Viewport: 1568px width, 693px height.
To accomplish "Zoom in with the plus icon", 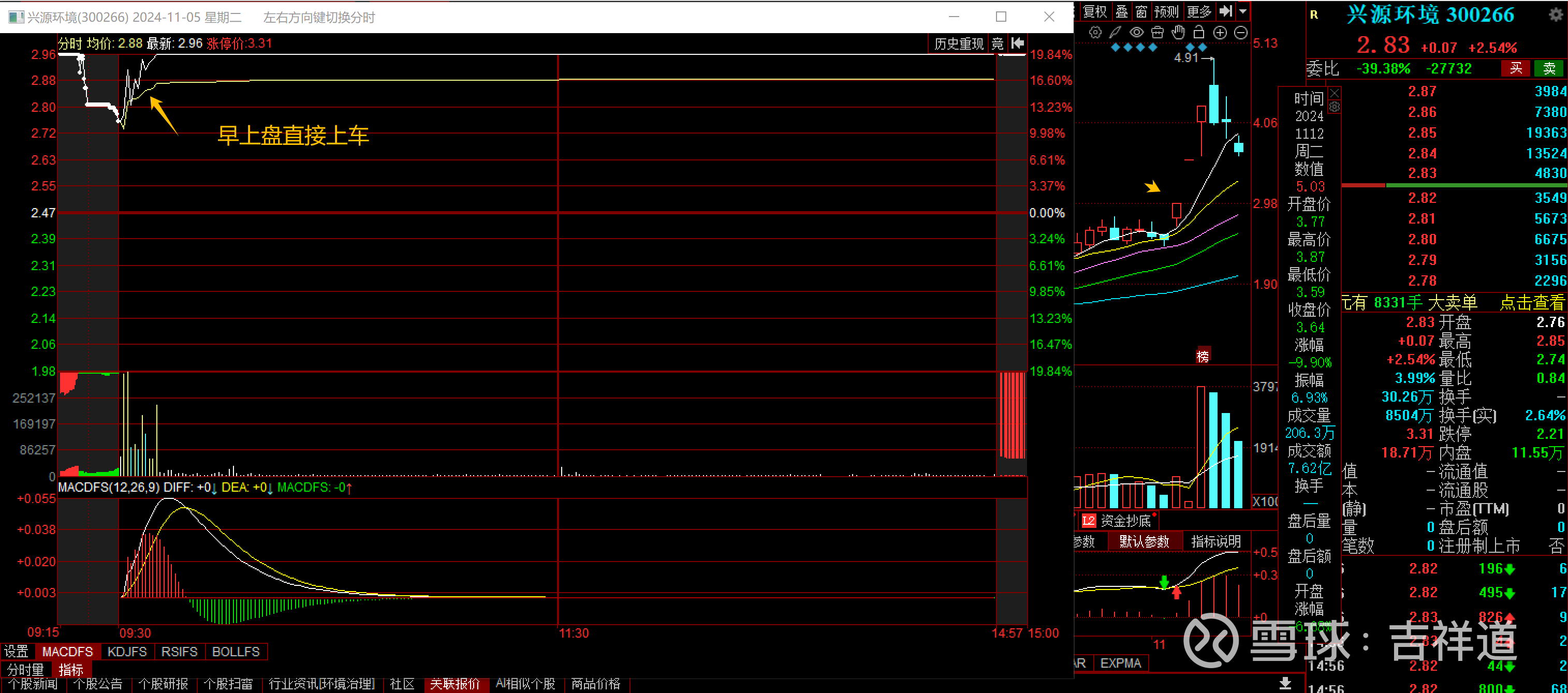I will click(1220, 33).
